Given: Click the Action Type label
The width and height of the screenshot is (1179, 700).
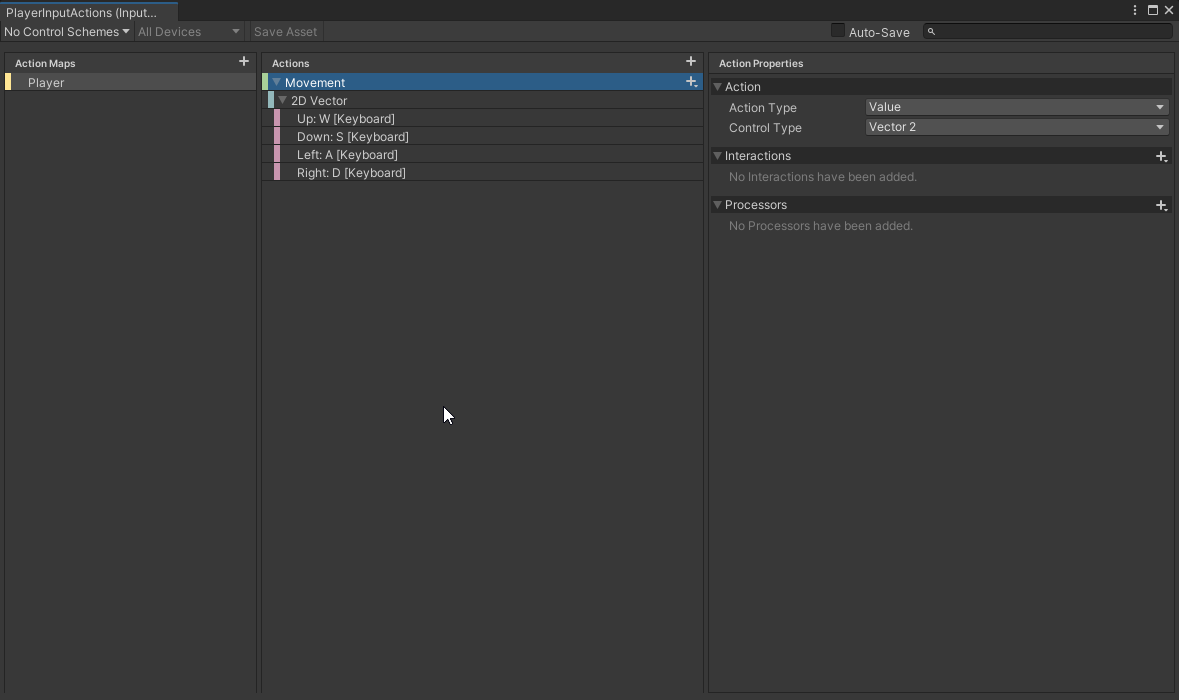Looking at the screenshot, I should (762, 108).
